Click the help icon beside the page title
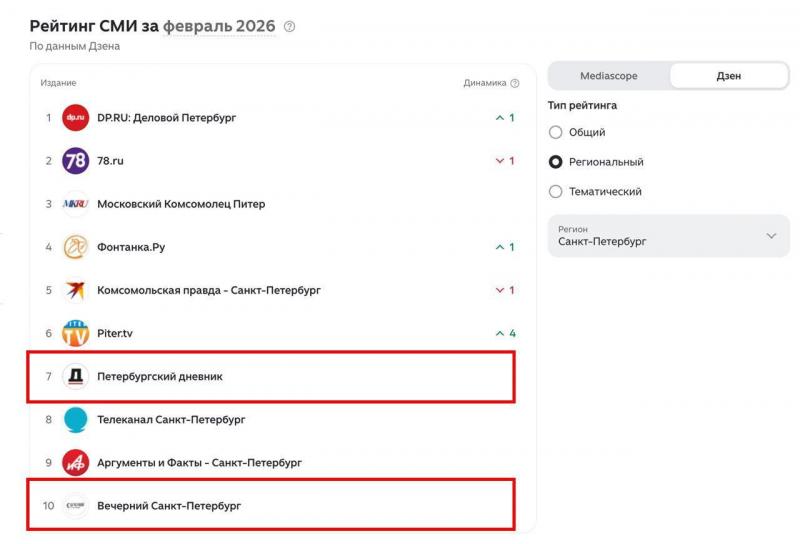 pos(290,26)
